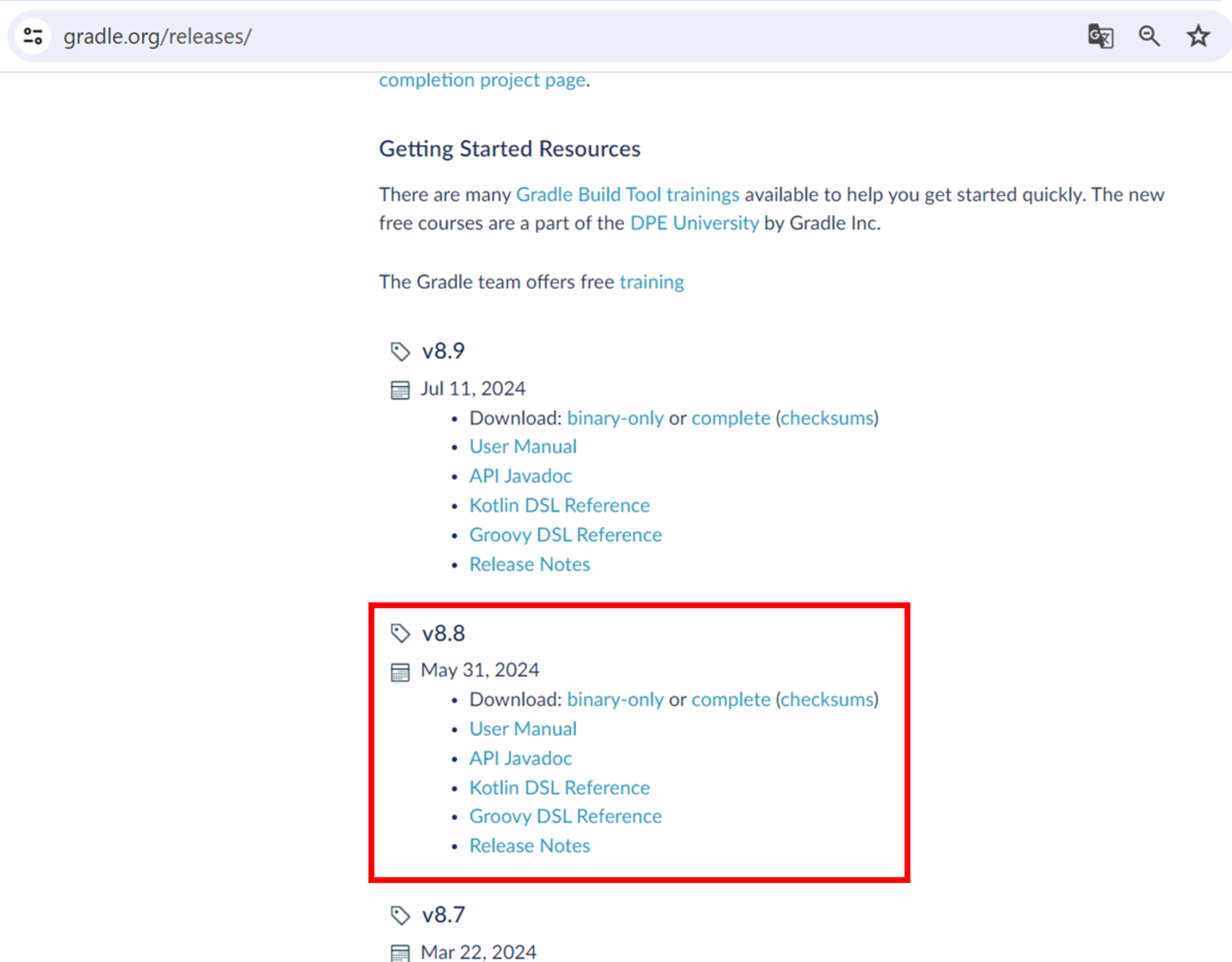This screenshot has height=962, width=1232.
Task: Click the Getting Started Resources heading
Action: [x=509, y=149]
